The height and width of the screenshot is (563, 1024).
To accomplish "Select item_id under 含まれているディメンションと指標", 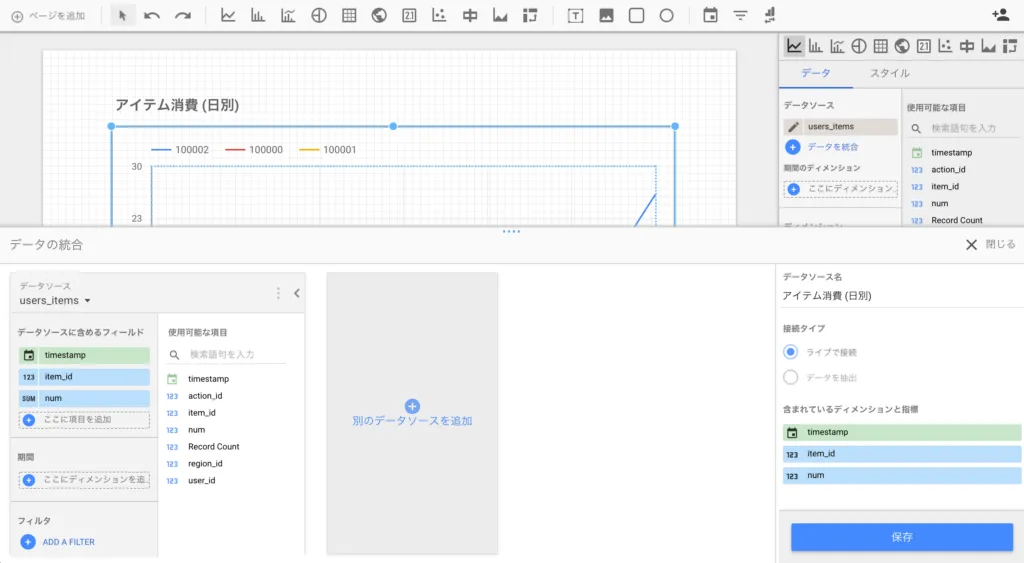I will [902, 454].
